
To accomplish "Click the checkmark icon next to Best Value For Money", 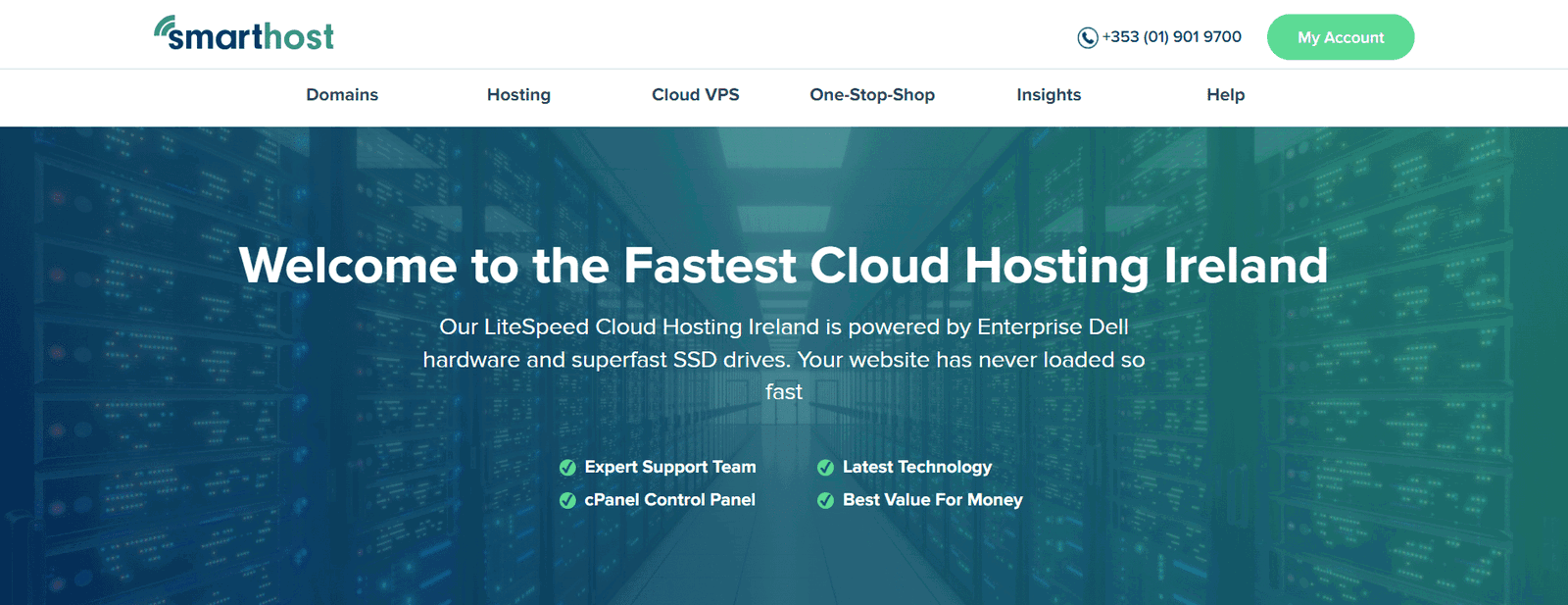I will (x=825, y=500).
